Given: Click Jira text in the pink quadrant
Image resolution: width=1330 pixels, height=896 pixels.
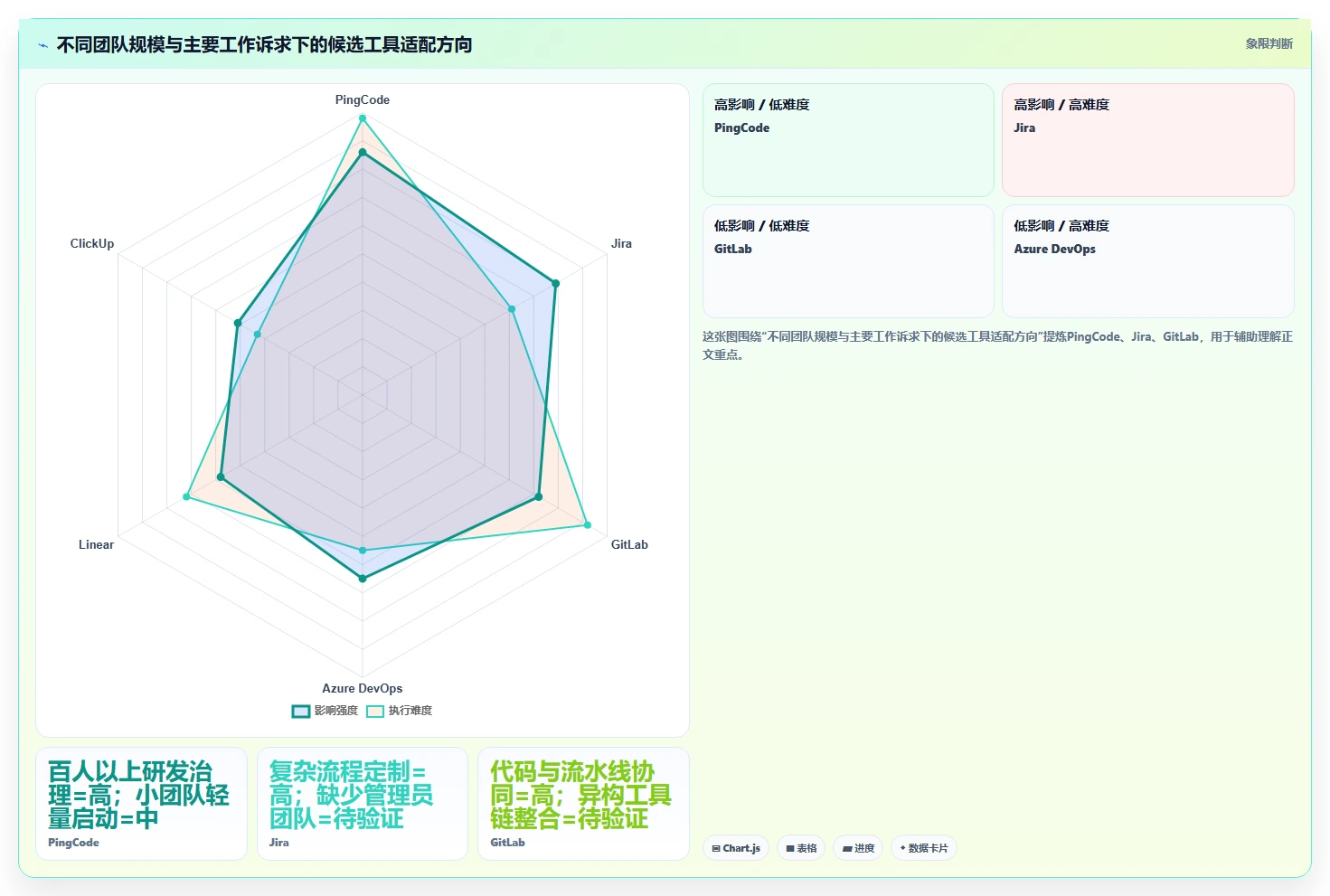Looking at the screenshot, I should point(1024,127).
